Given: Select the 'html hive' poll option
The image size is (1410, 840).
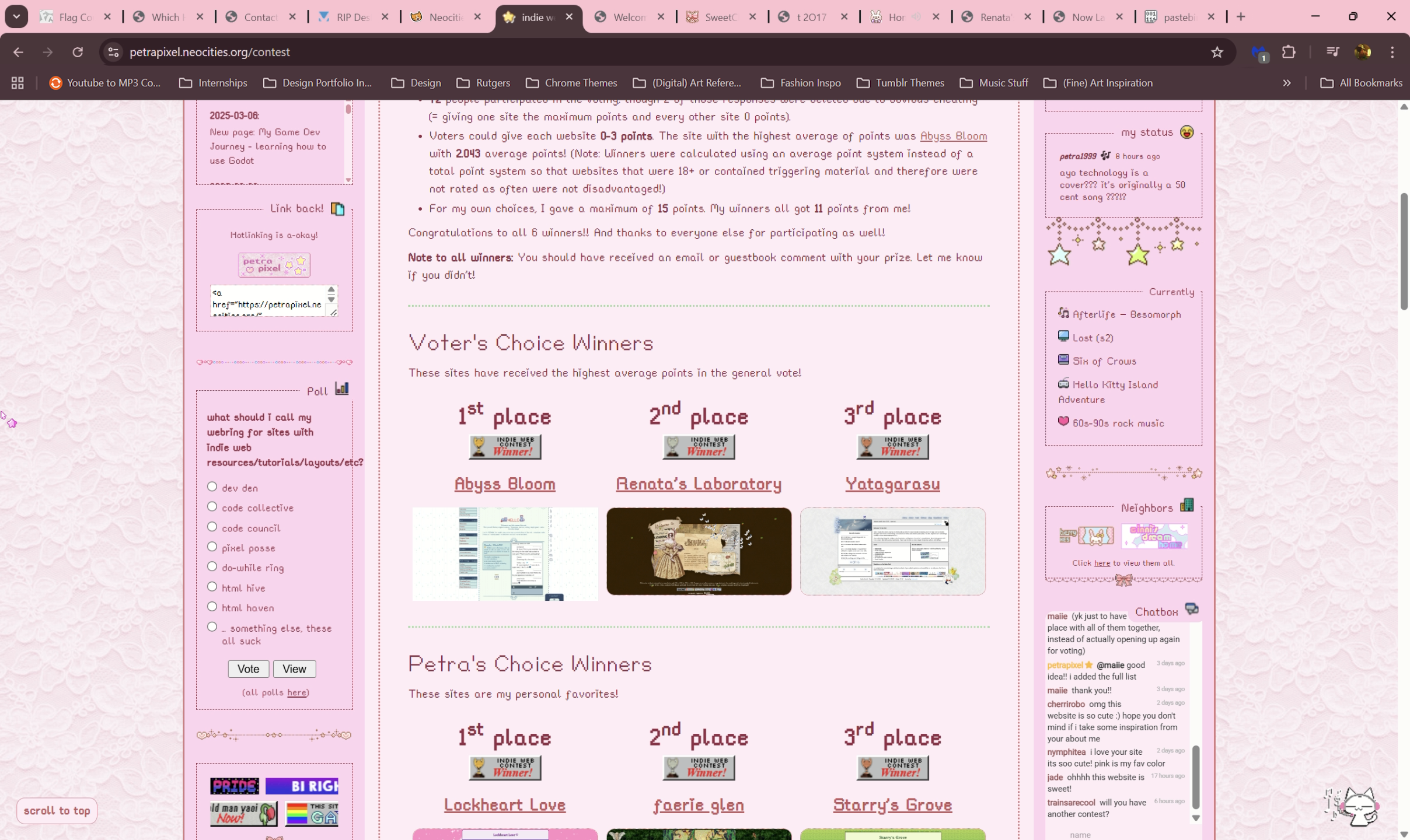Looking at the screenshot, I should point(212,587).
